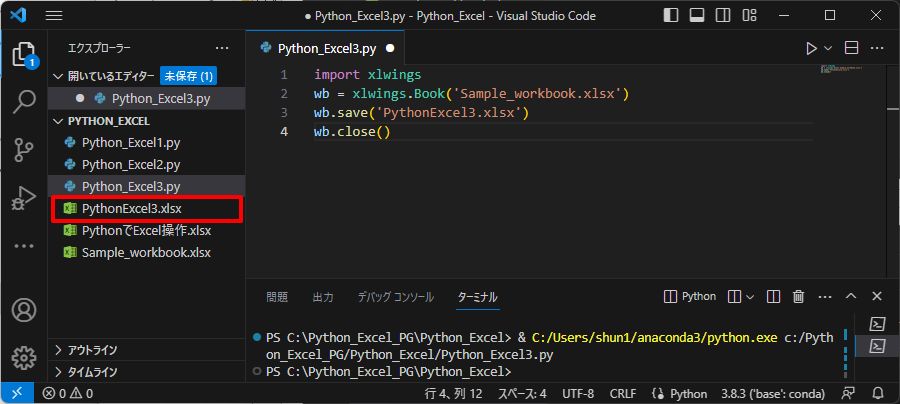Toggle the secondary side bar layout button
The width and height of the screenshot is (900, 404).
pos(723,15)
